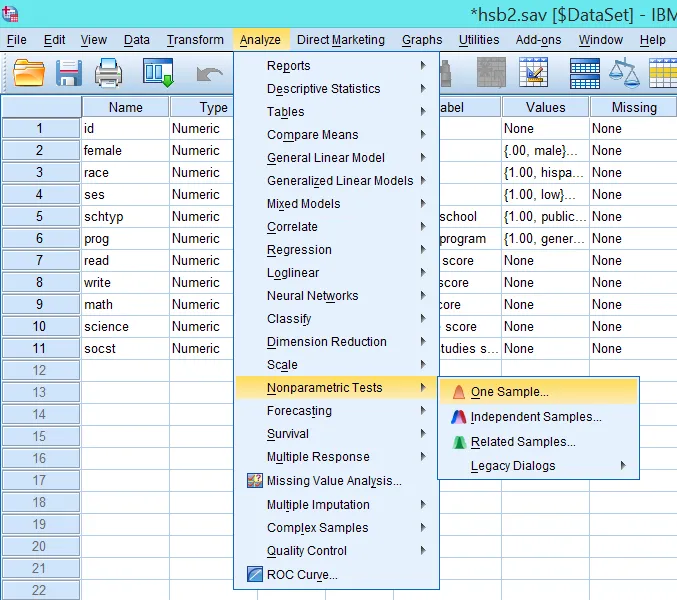Click the Undo arrow icon

[x=209, y=74]
